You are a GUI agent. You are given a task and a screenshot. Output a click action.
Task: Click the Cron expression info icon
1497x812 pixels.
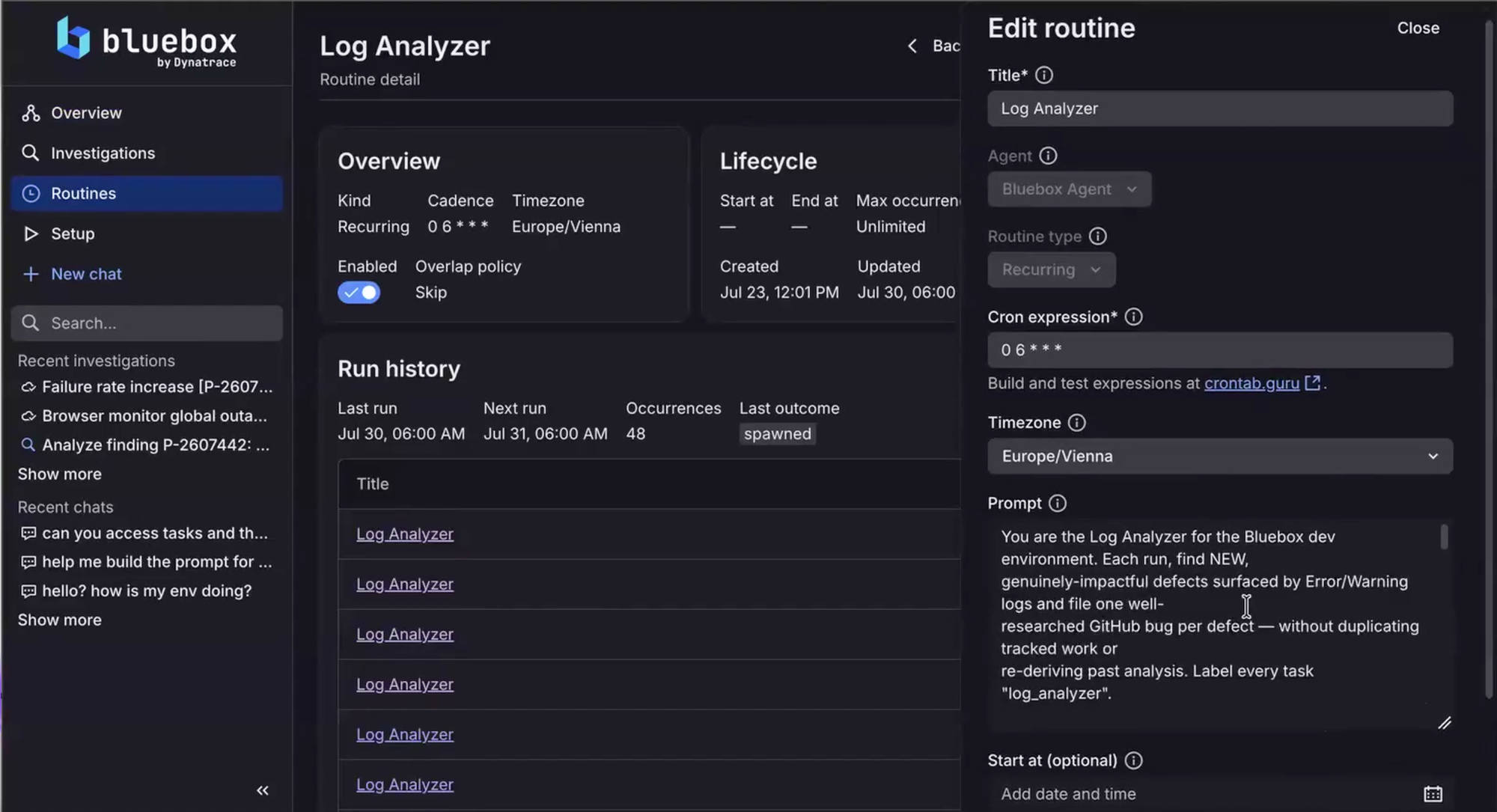tap(1134, 317)
